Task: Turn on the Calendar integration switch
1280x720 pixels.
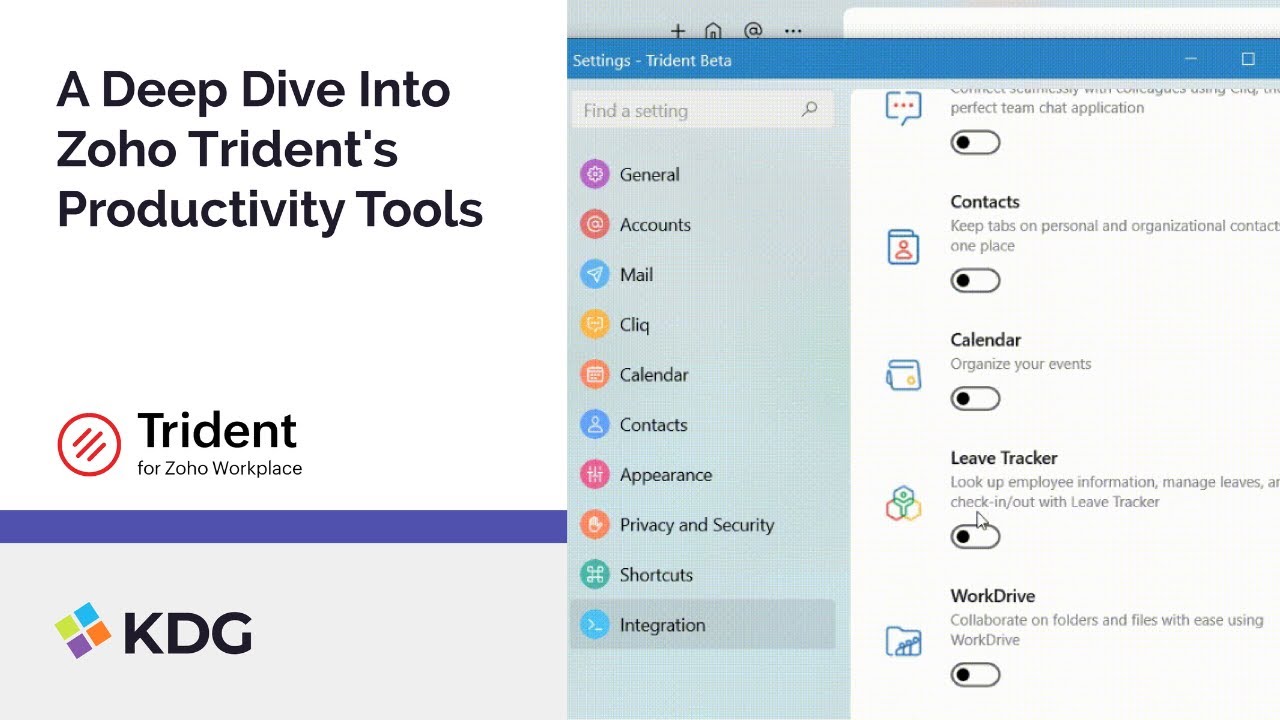Action: 975,398
